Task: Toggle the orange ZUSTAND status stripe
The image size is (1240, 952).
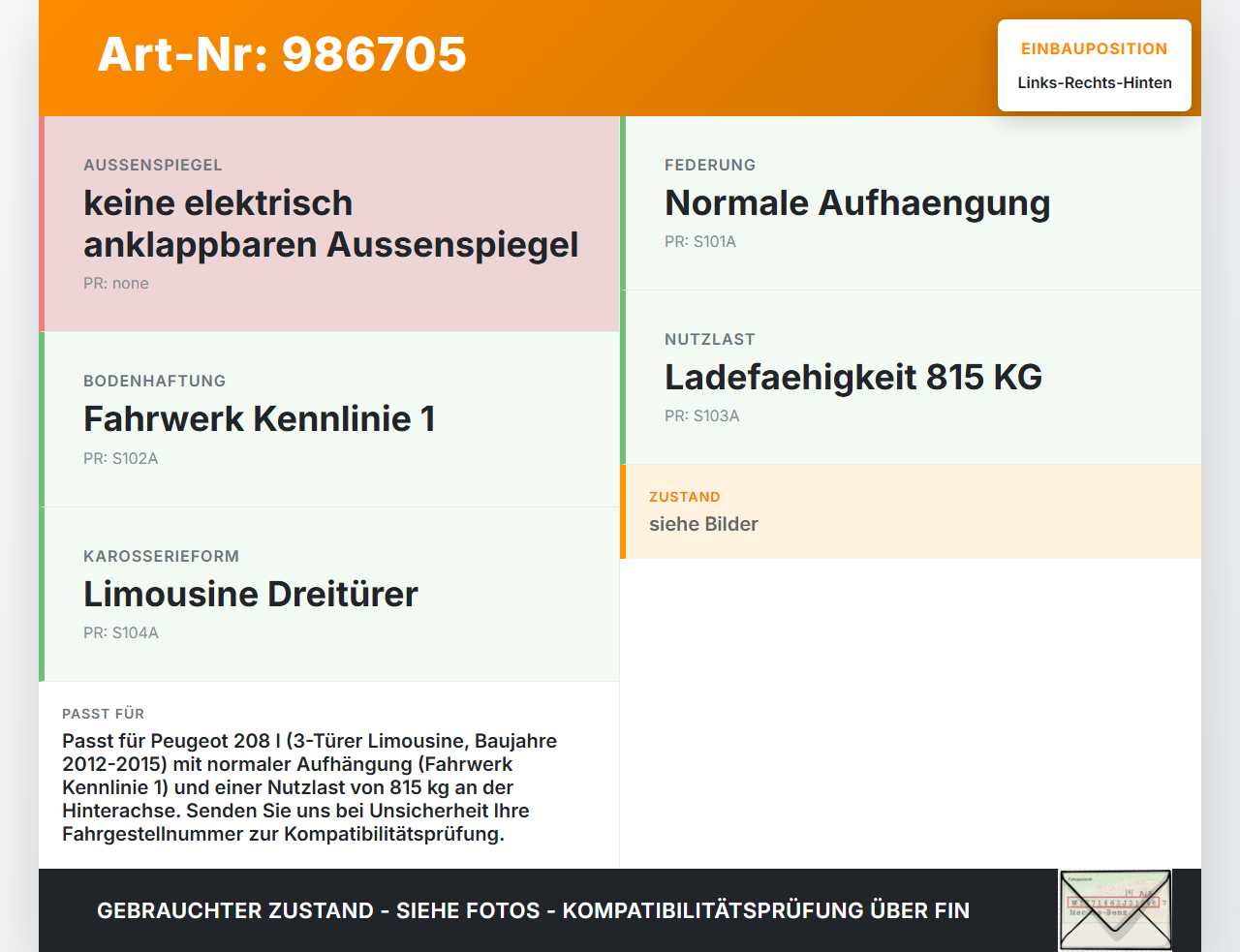Action: [623, 511]
